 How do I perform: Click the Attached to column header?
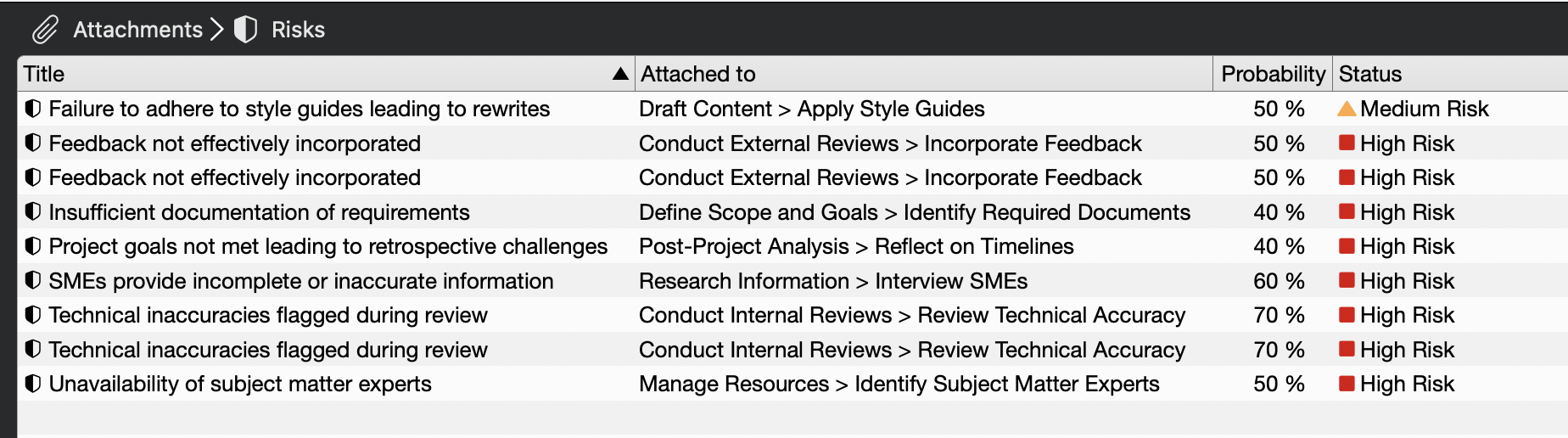point(697,74)
